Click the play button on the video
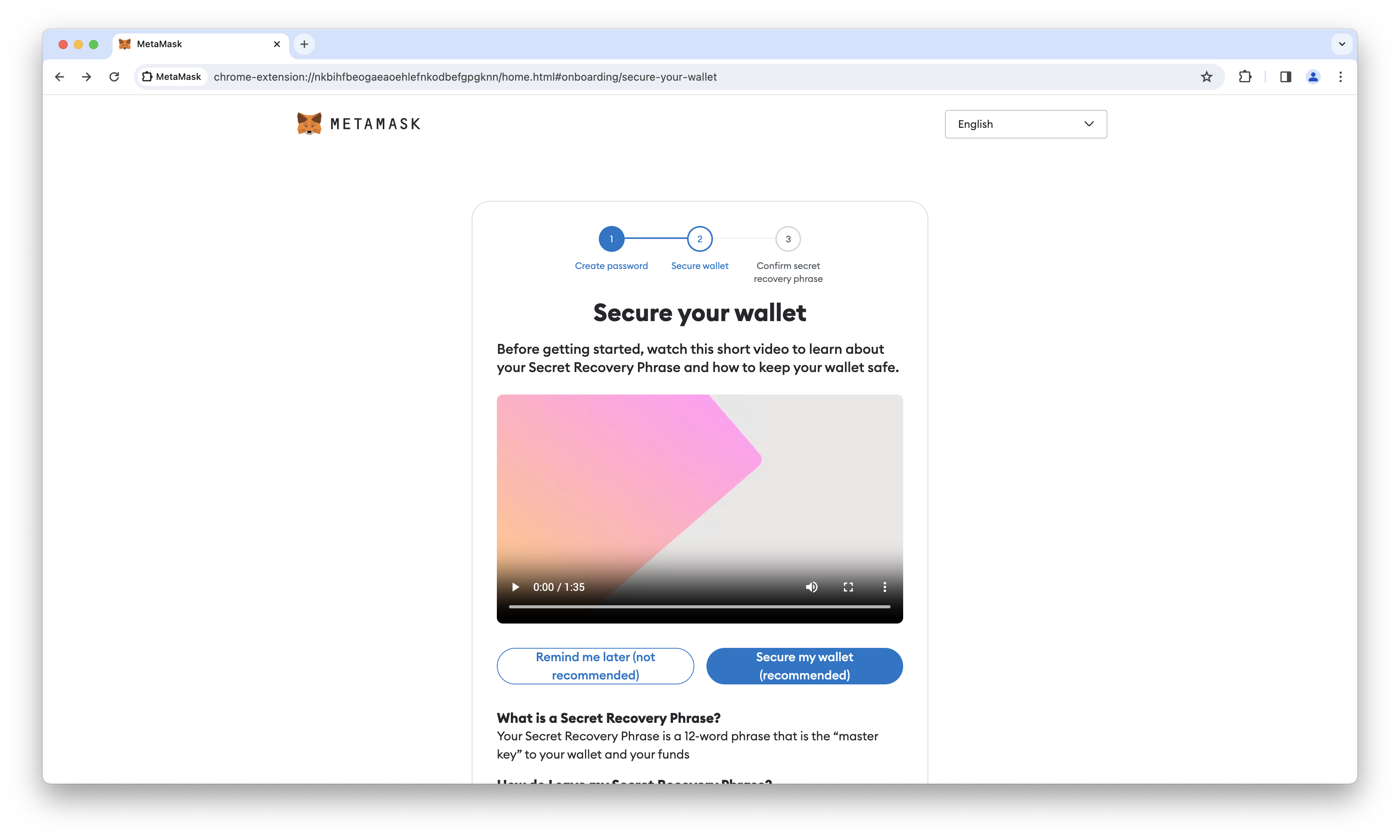The height and width of the screenshot is (840, 1400). (x=515, y=587)
